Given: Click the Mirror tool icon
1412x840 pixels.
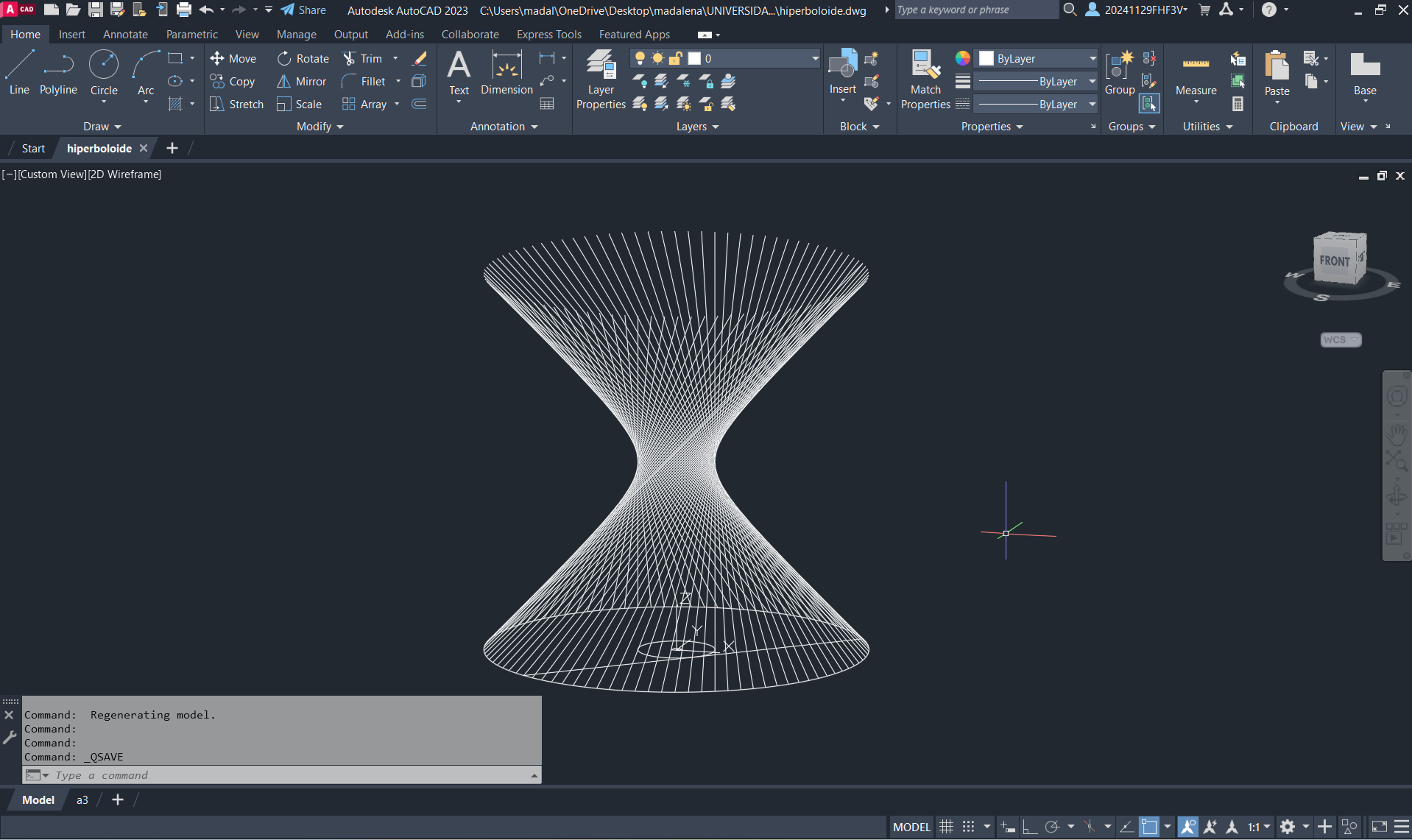Looking at the screenshot, I should click(x=283, y=82).
